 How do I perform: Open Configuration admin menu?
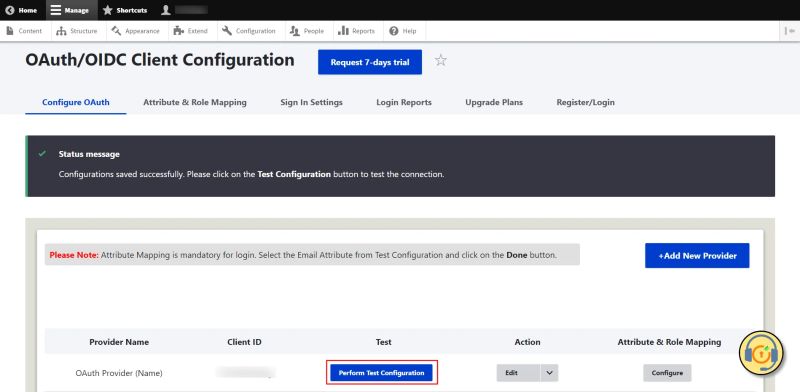pyautogui.click(x=249, y=31)
